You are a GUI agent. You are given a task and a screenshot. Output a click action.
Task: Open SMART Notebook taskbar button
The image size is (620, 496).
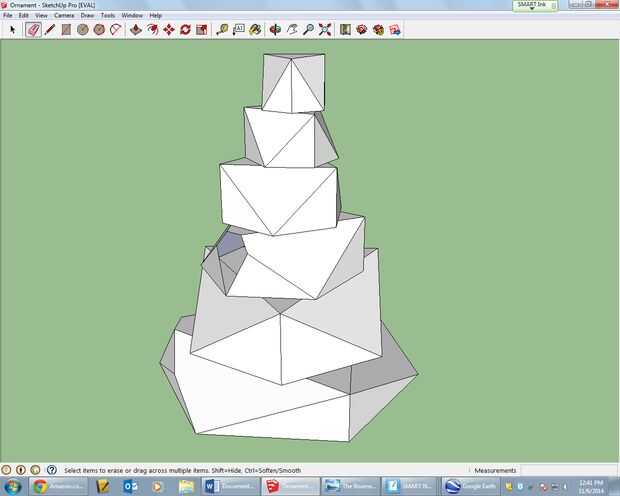click(x=411, y=486)
